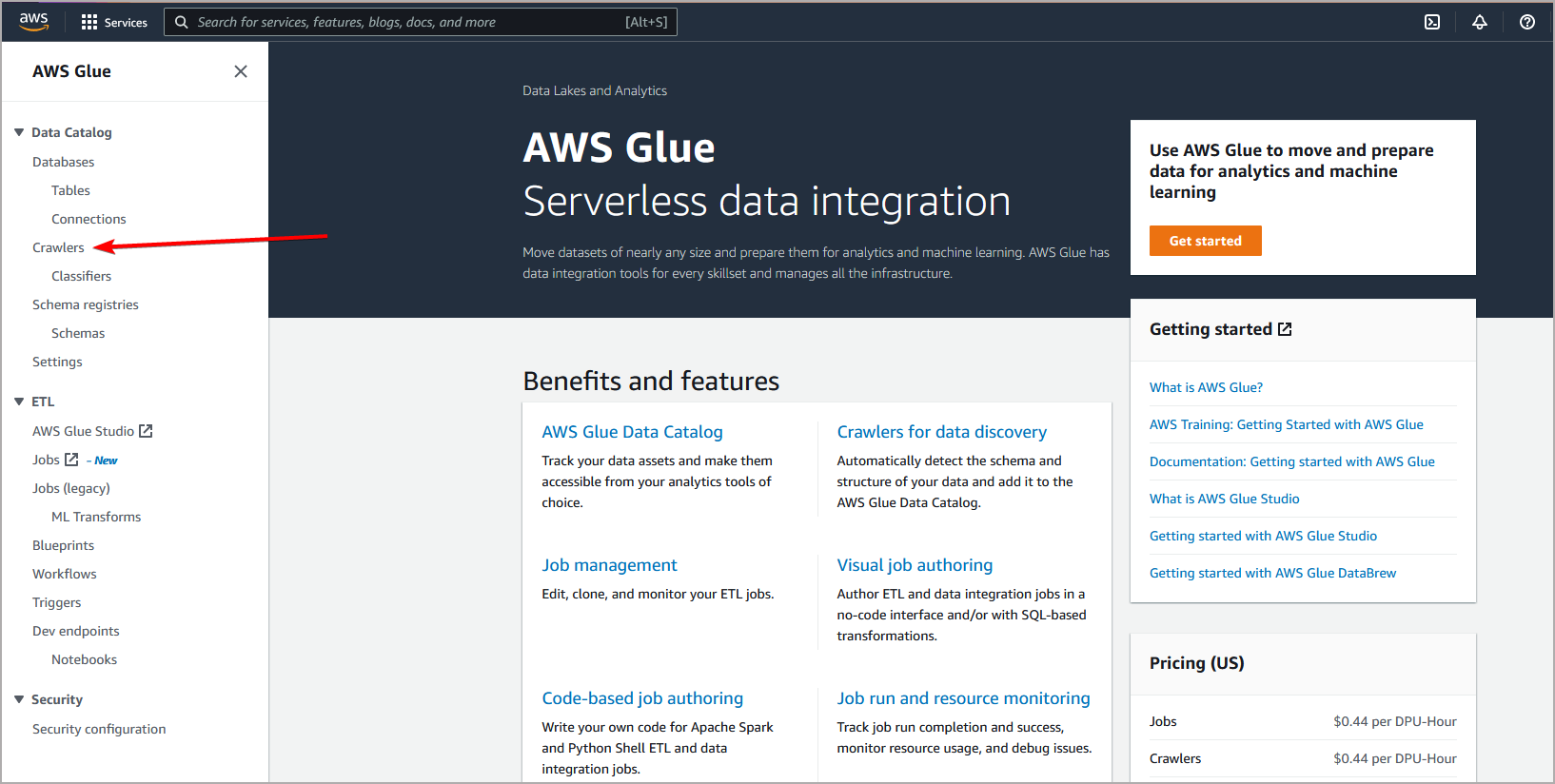
Task: Click the Crawlers for data discovery link
Action: coord(941,432)
